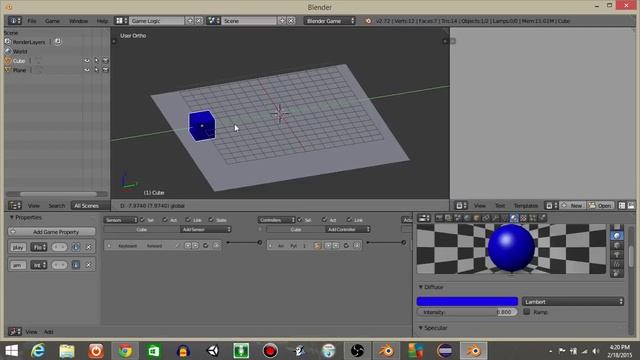This screenshot has height=360, width=640.
Task: Open the Add Controller dropdown
Action: click(x=348, y=229)
